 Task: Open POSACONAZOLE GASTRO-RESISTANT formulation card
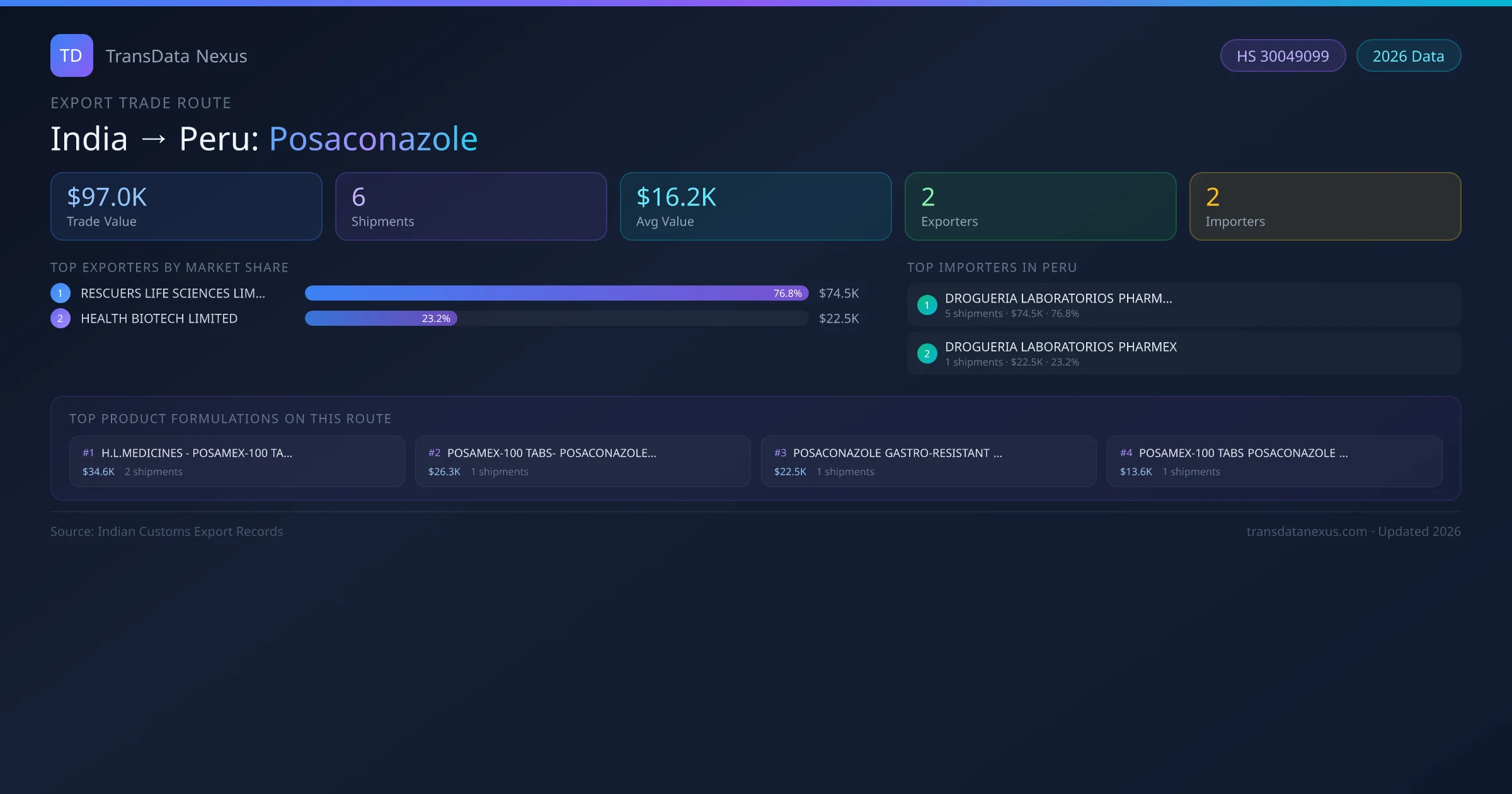pyautogui.click(x=928, y=461)
